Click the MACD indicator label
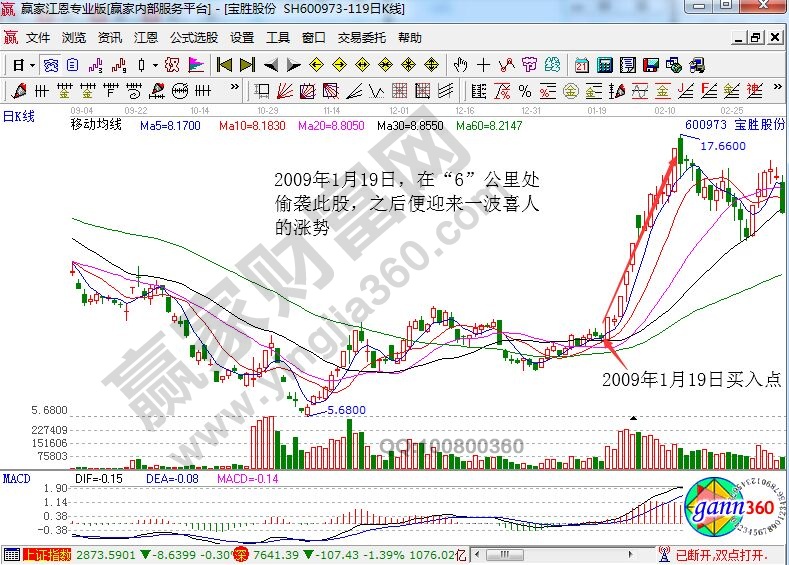The width and height of the screenshot is (789, 565). point(16,478)
